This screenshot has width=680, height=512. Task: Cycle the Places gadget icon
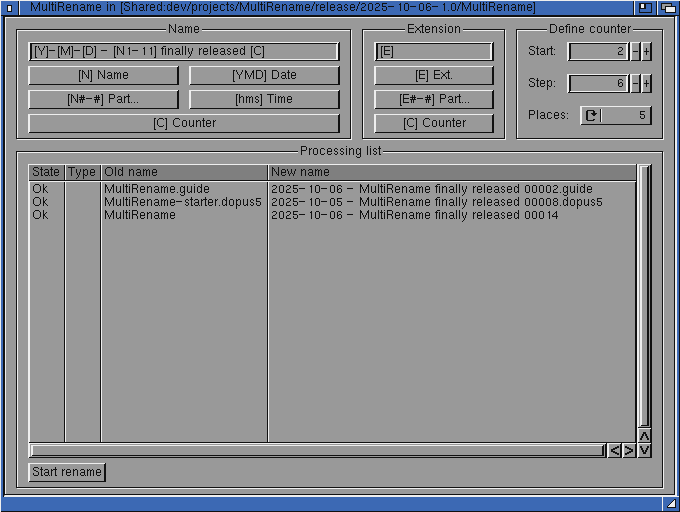[591, 115]
